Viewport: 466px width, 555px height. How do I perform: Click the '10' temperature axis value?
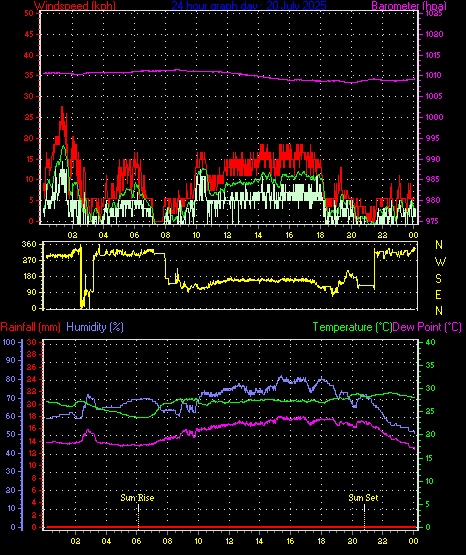tap(430, 481)
